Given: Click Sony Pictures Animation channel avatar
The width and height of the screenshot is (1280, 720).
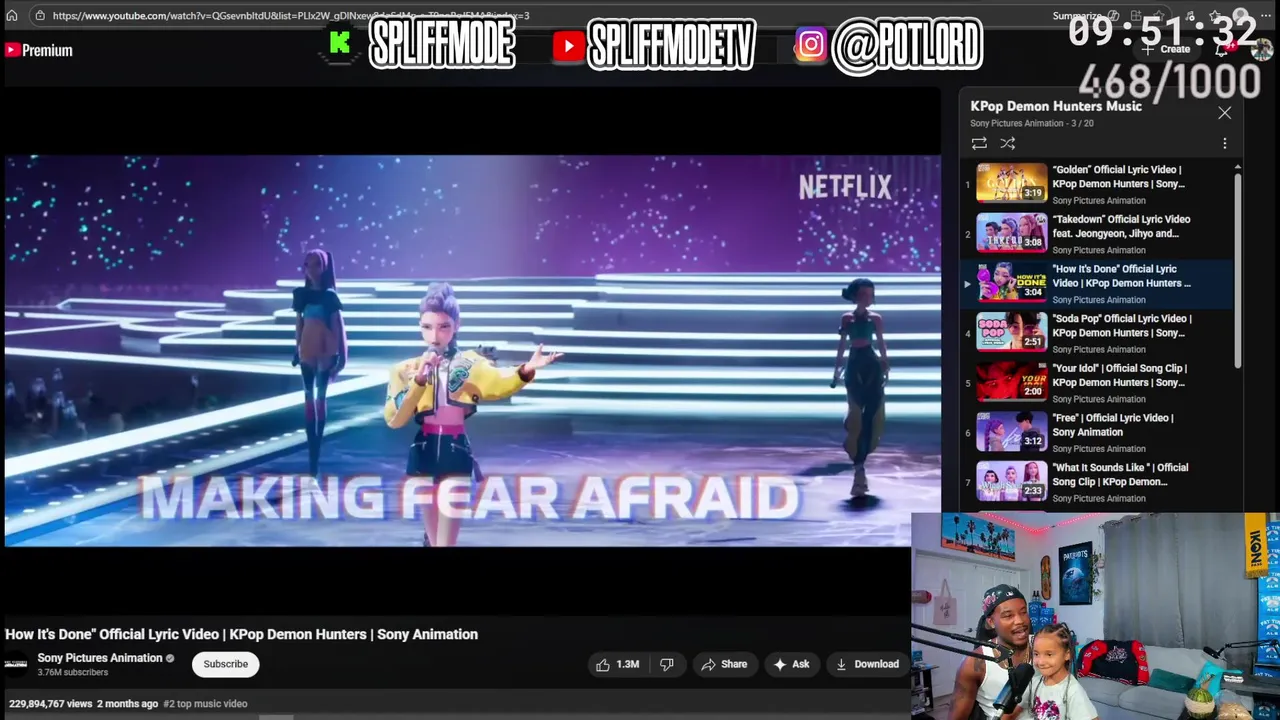Looking at the screenshot, I should [16, 664].
